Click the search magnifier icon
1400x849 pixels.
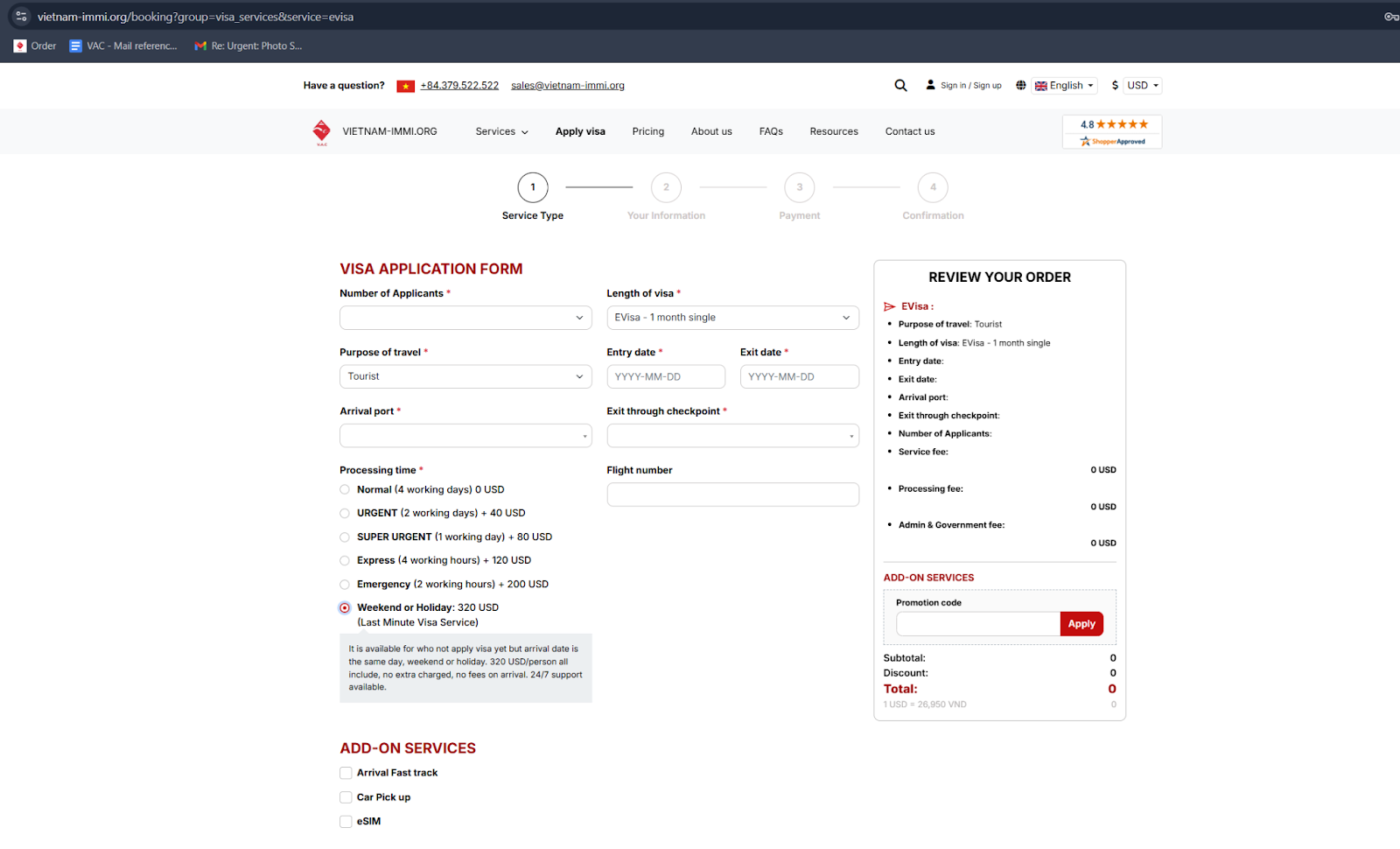pos(900,86)
